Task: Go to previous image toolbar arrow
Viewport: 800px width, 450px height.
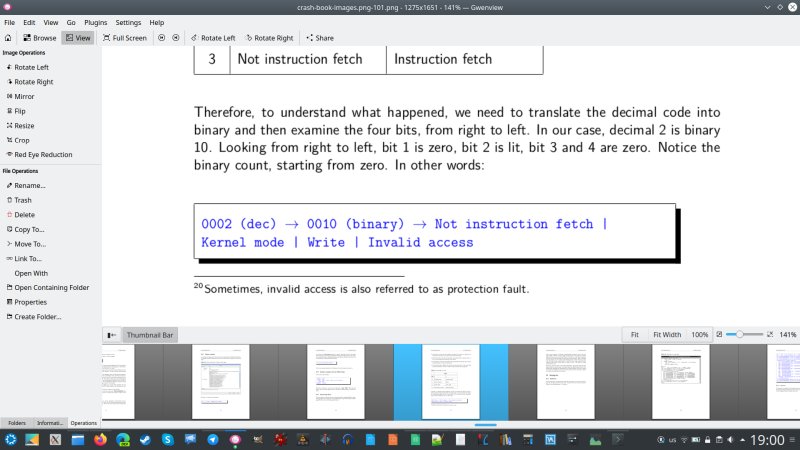Action: 161,38
